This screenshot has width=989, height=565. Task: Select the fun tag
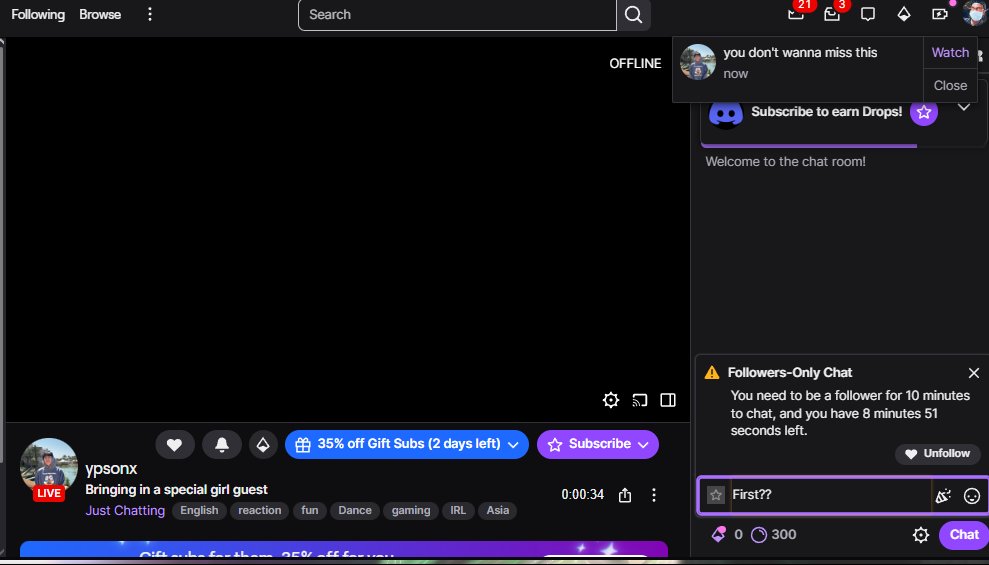[310, 510]
